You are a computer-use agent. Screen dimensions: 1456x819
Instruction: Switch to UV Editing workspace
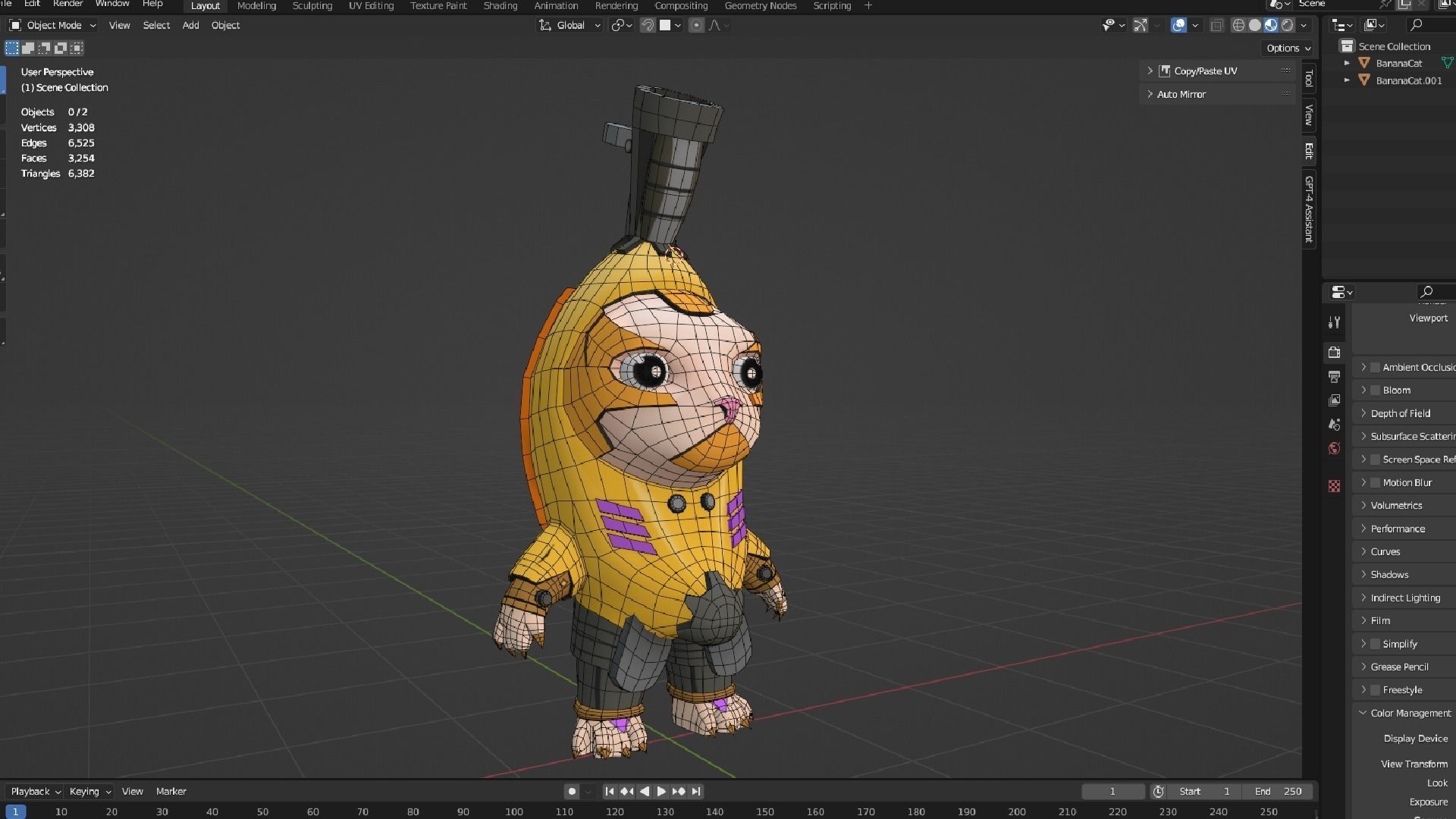[371, 5]
